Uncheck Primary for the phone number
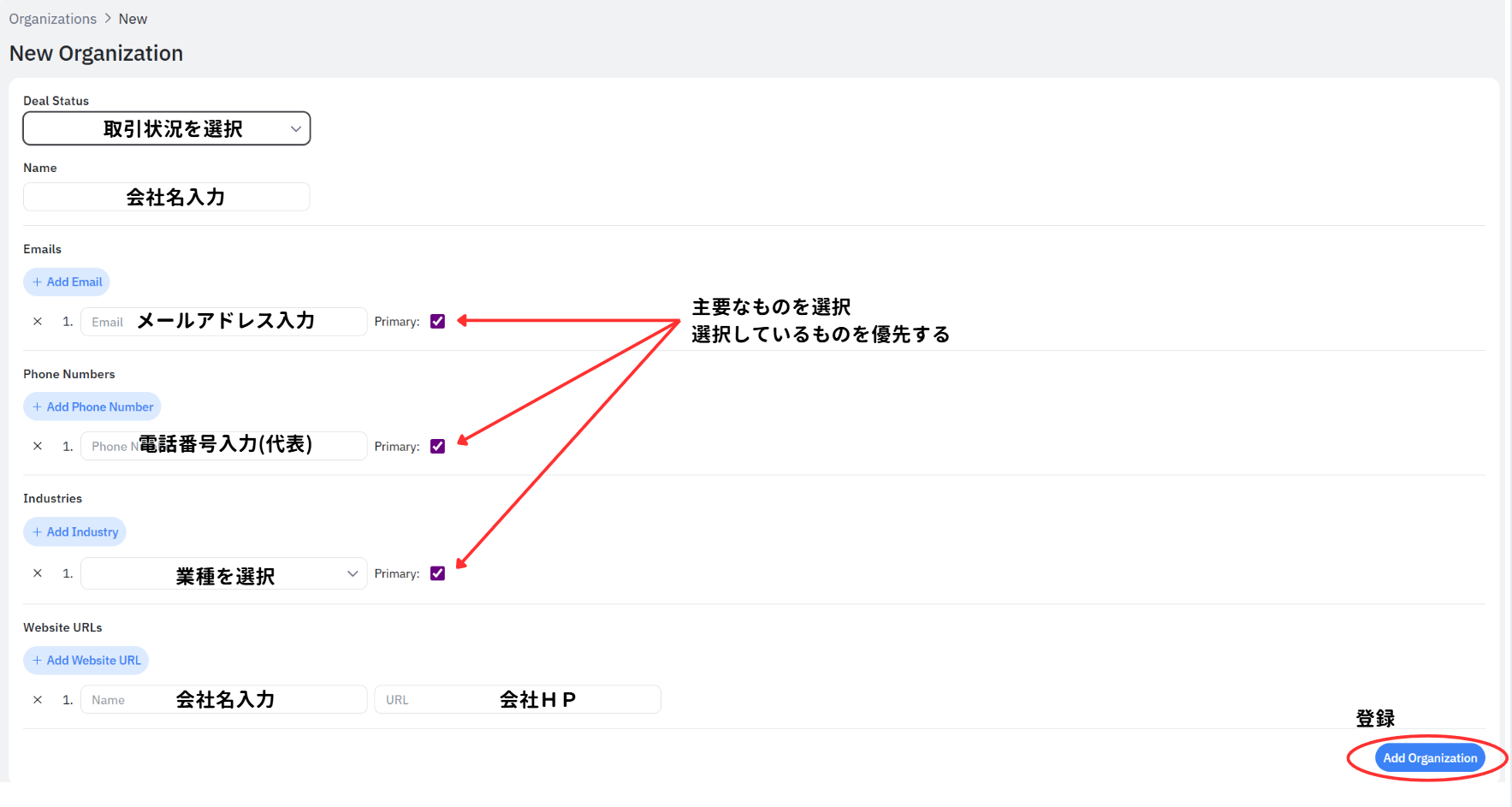This screenshot has width=1512, height=807. point(437,446)
